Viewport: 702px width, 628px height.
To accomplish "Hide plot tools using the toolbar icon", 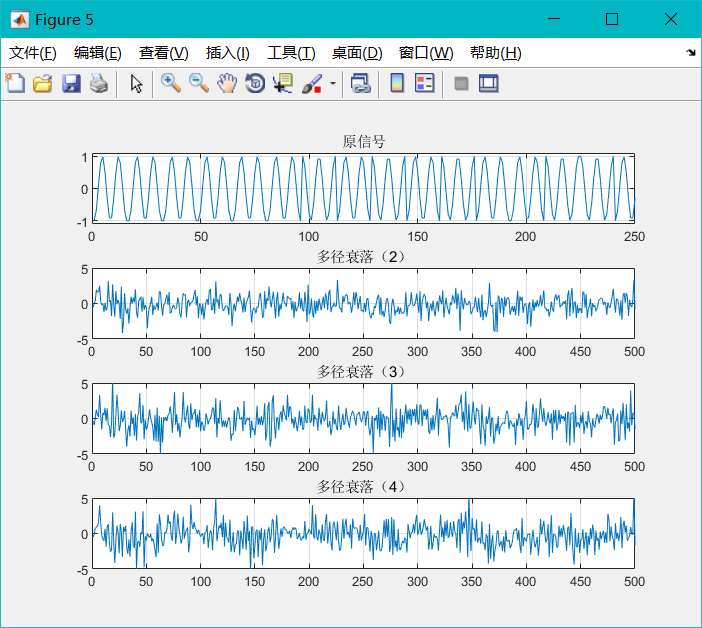I will coord(461,84).
